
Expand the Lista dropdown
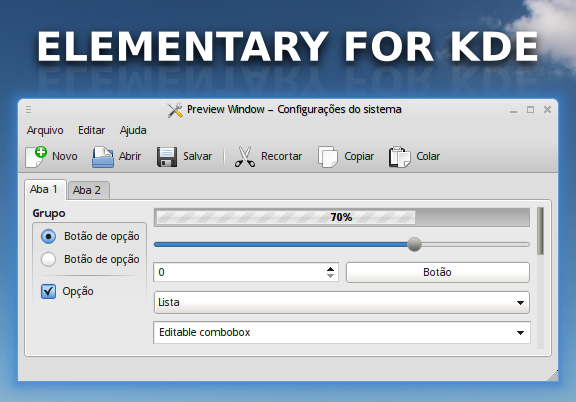pos(342,302)
